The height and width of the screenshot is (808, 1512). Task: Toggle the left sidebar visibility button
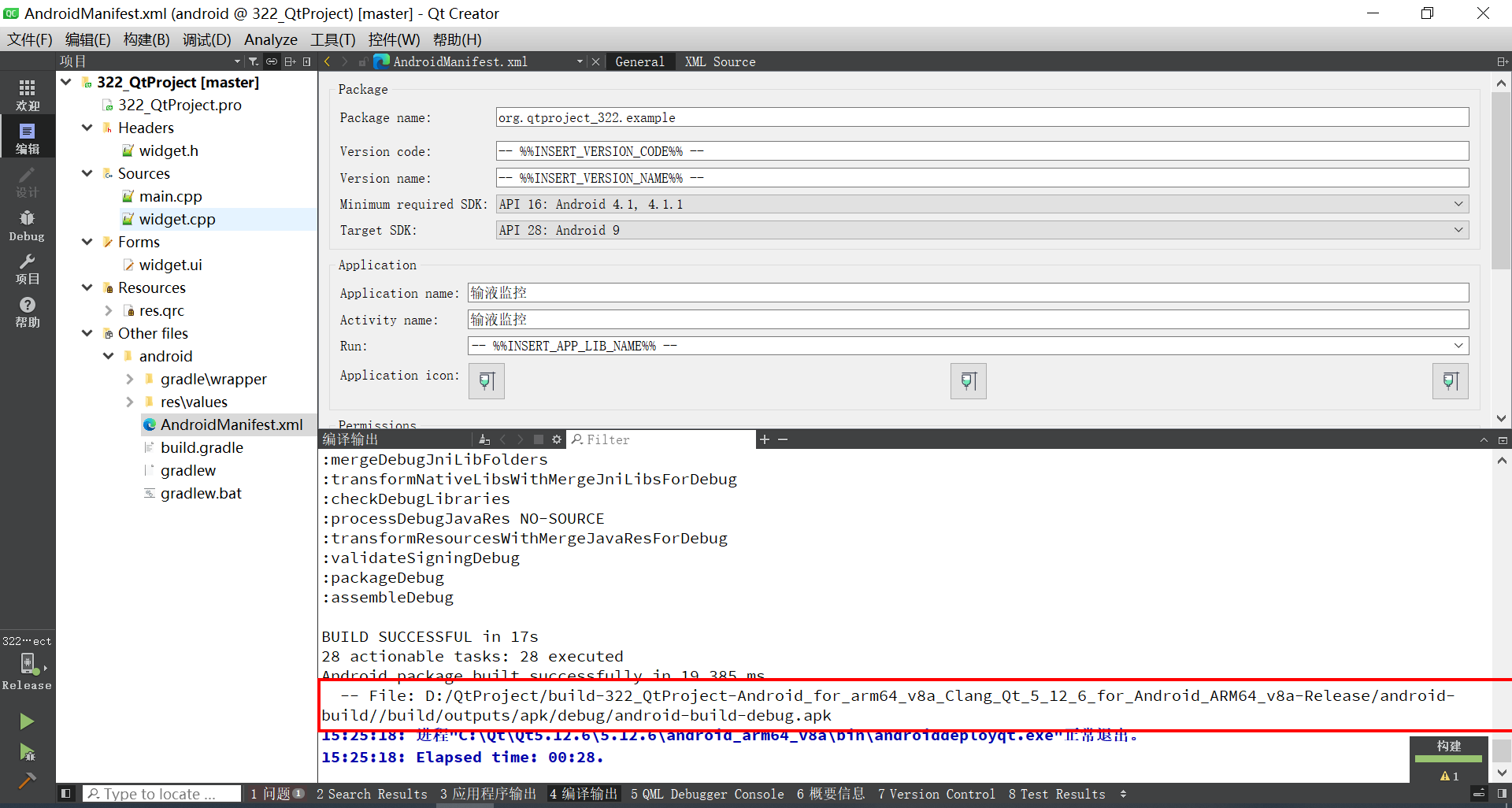pos(66,794)
